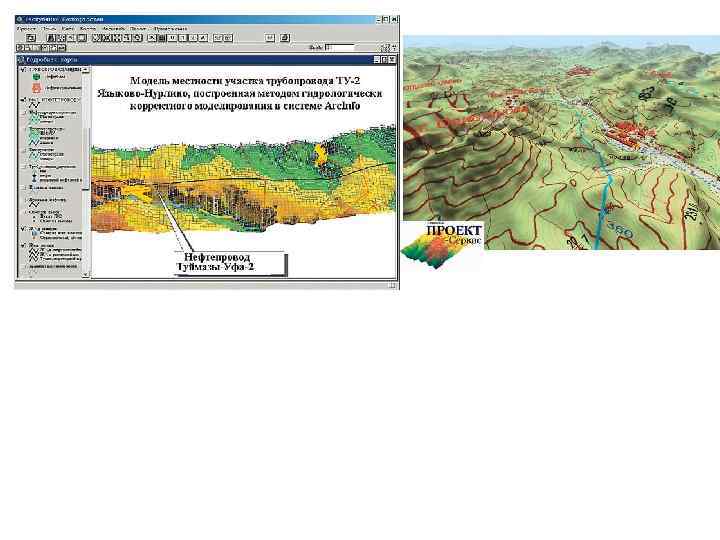Click the 3D relief landscape picture
The height and width of the screenshot is (540, 720).
click(x=561, y=143)
